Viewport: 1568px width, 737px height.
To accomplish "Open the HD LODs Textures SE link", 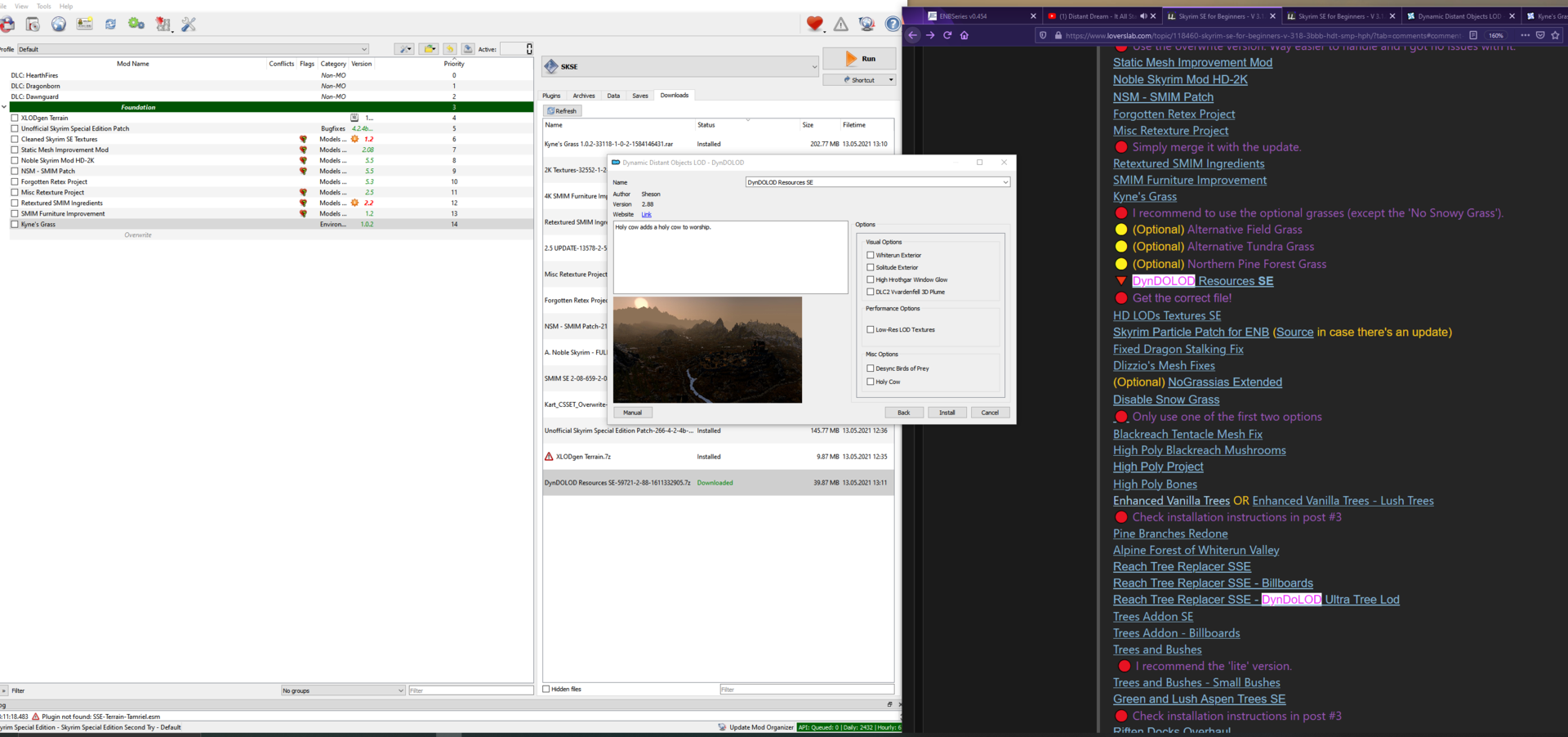I will (x=1167, y=315).
